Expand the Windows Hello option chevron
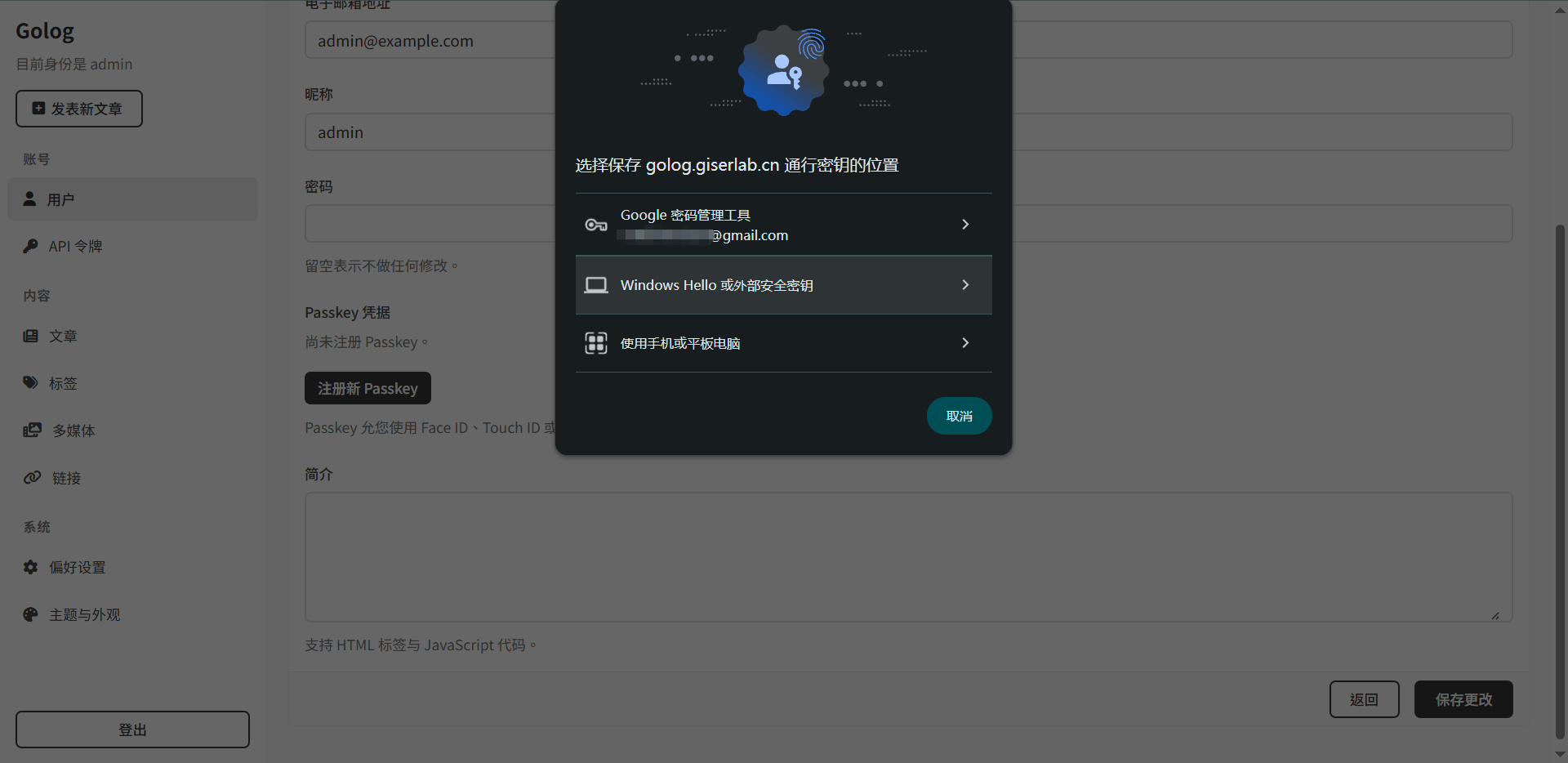The image size is (1568, 763). point(965,284)
